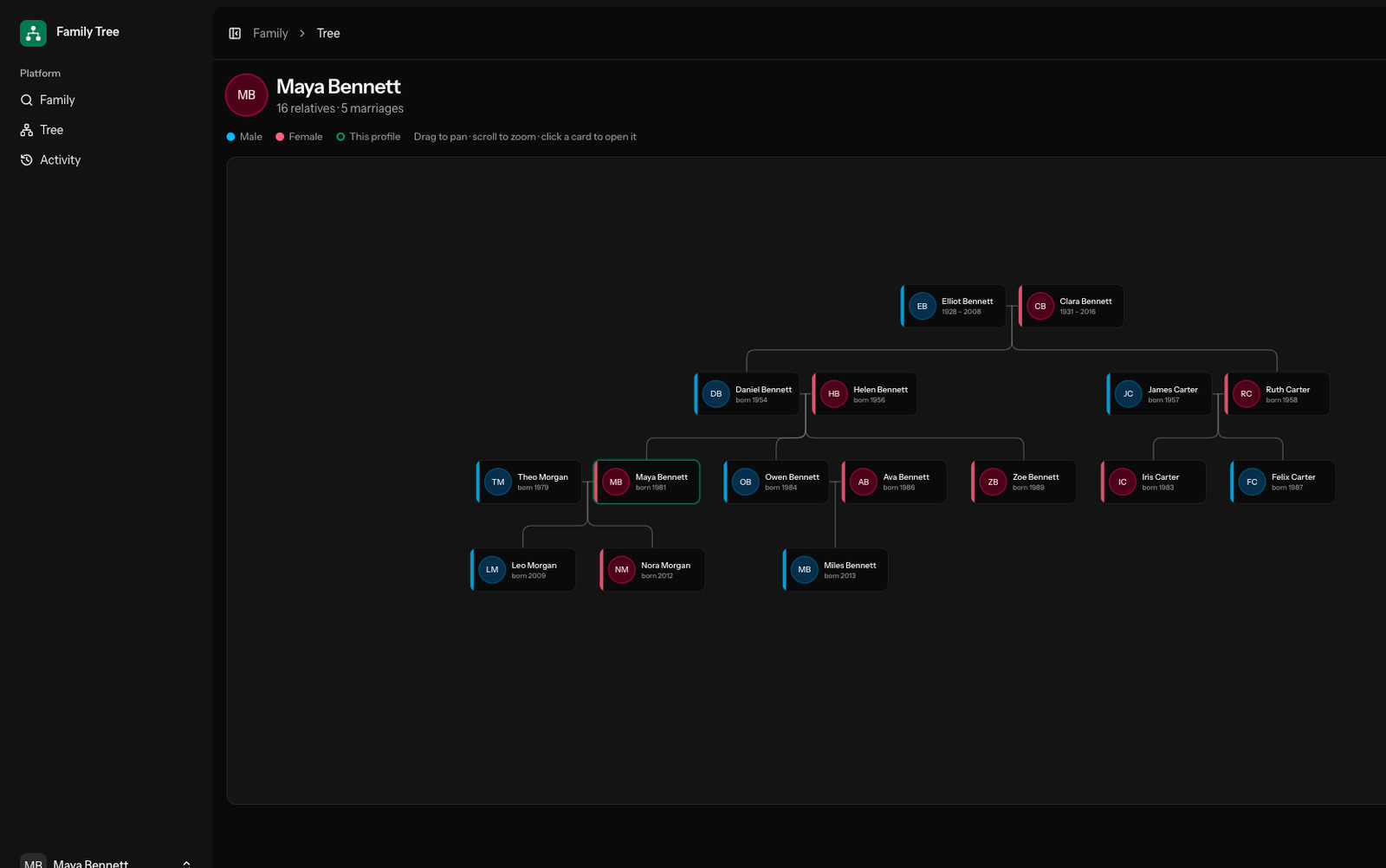Open Helen Bennett's card
The image size is (1386, 868).
[x=865, y=394]
